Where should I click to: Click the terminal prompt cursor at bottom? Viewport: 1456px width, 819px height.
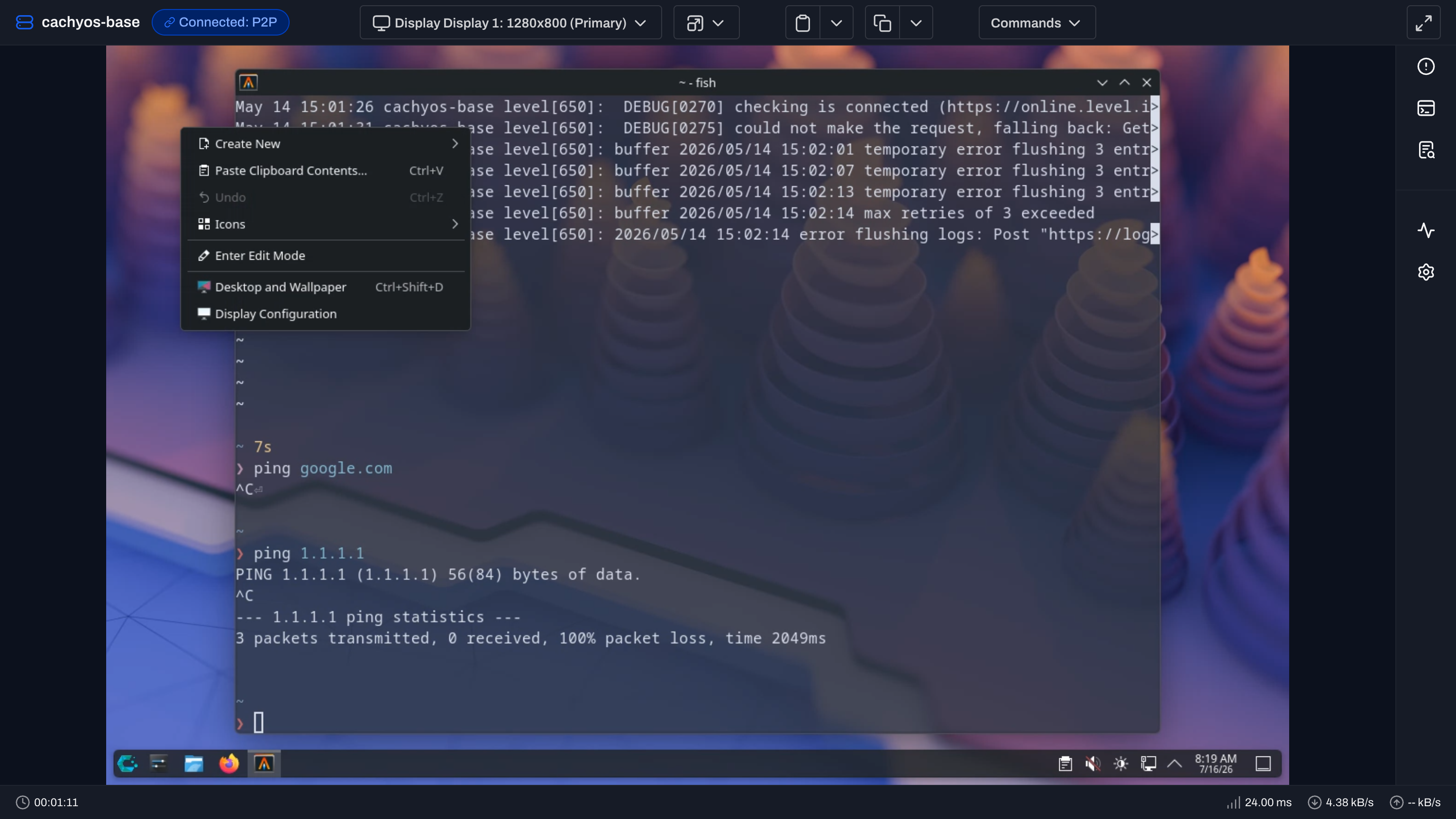point(258,722)
